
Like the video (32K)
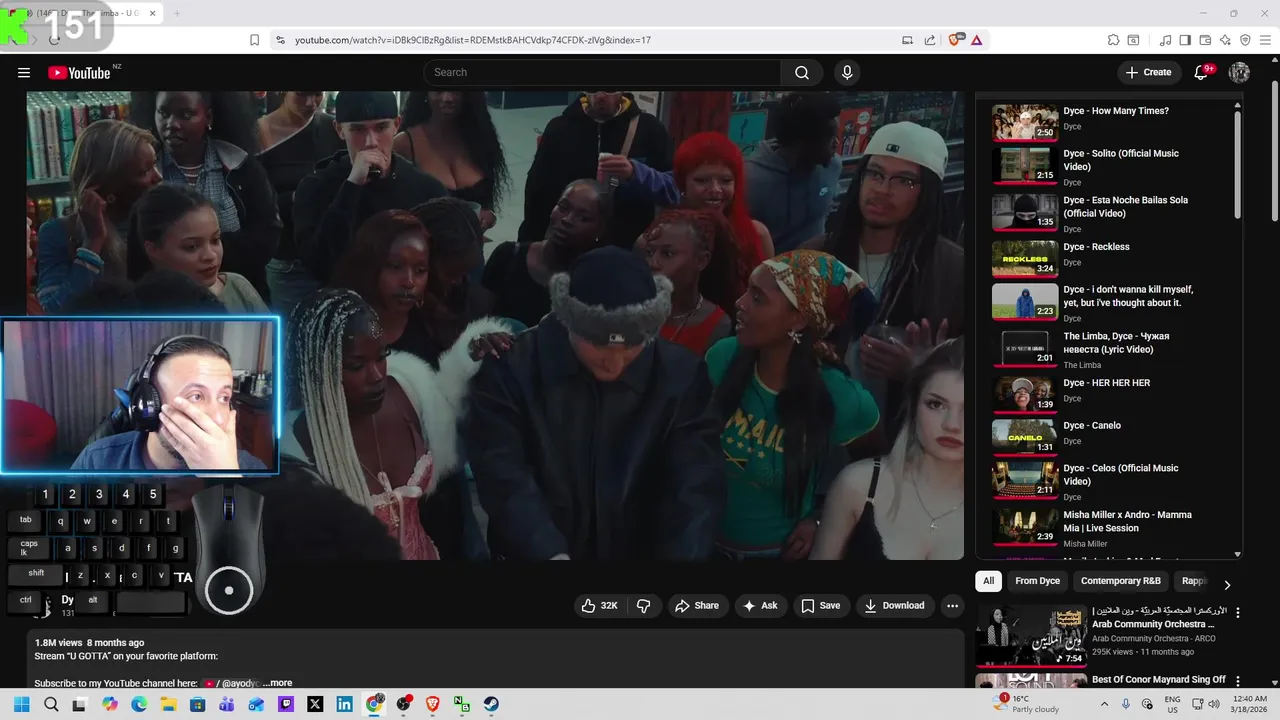(600, 605)
